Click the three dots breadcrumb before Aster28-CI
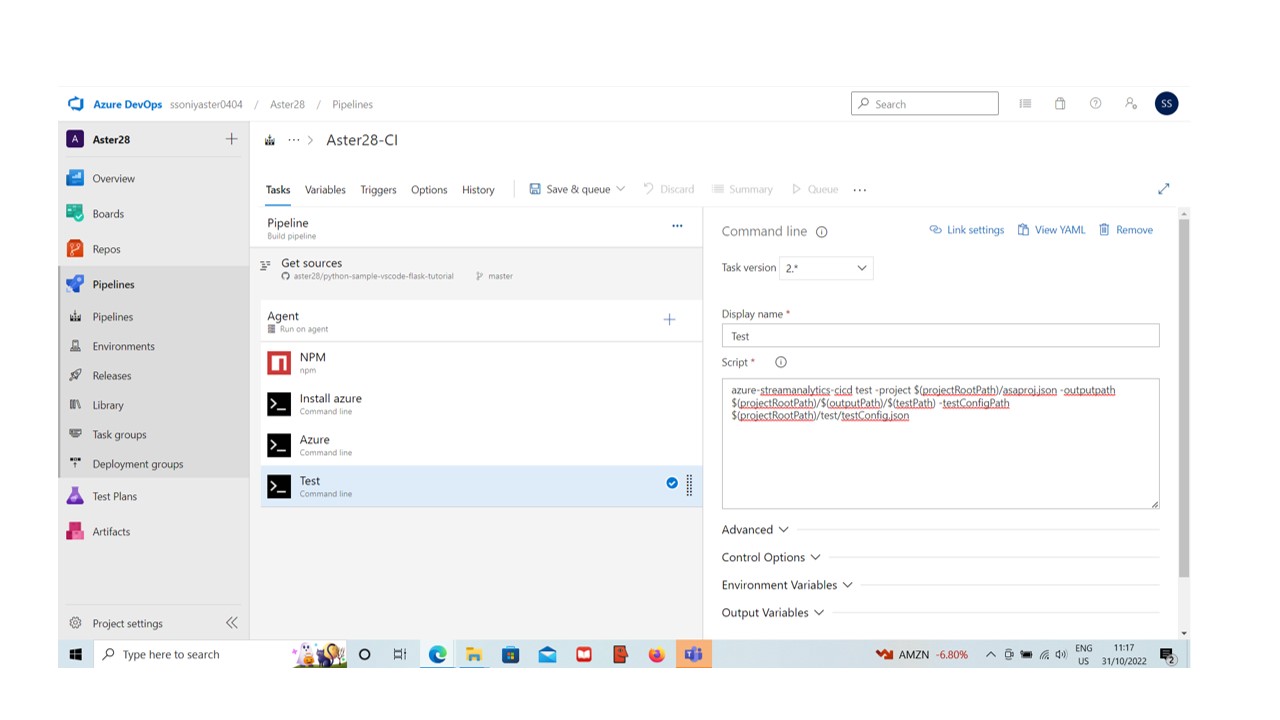The width and height of the screenshot is (1280, 720). [x=293, y=140]
